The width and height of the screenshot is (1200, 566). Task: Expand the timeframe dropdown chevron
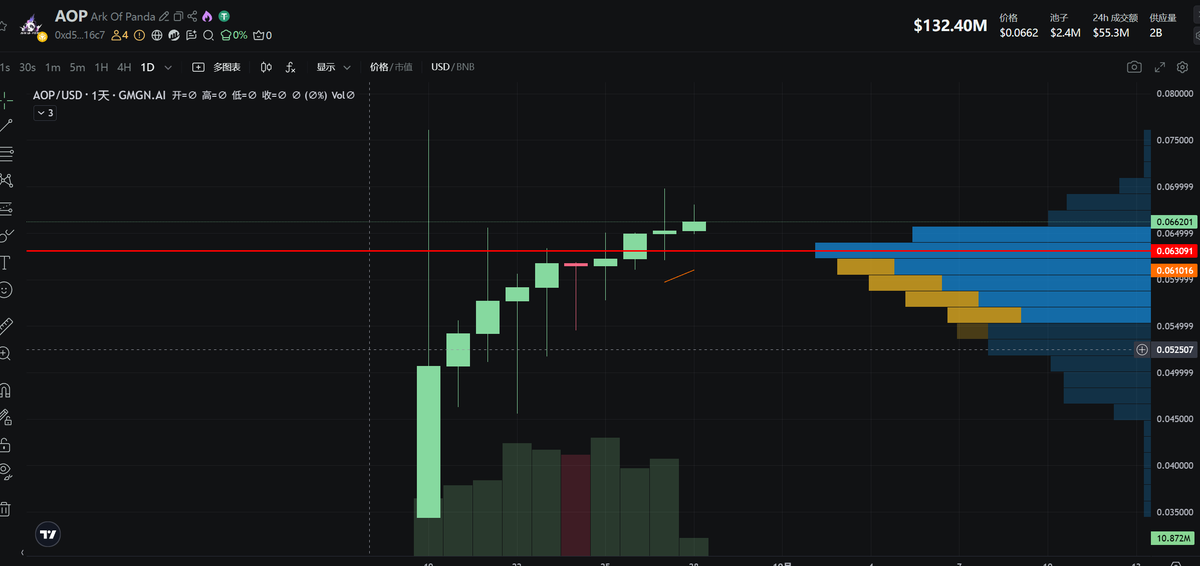[168, 67]
